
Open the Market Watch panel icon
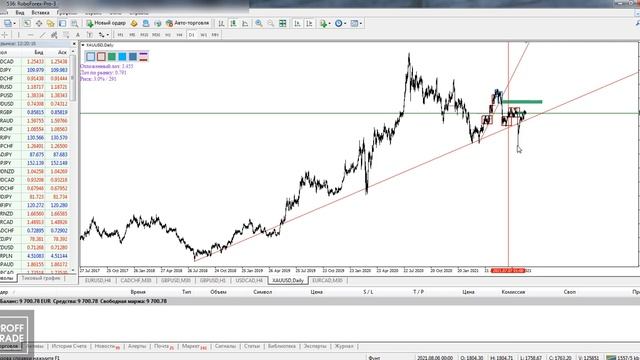pyautogui.click(x=27, y=23)
